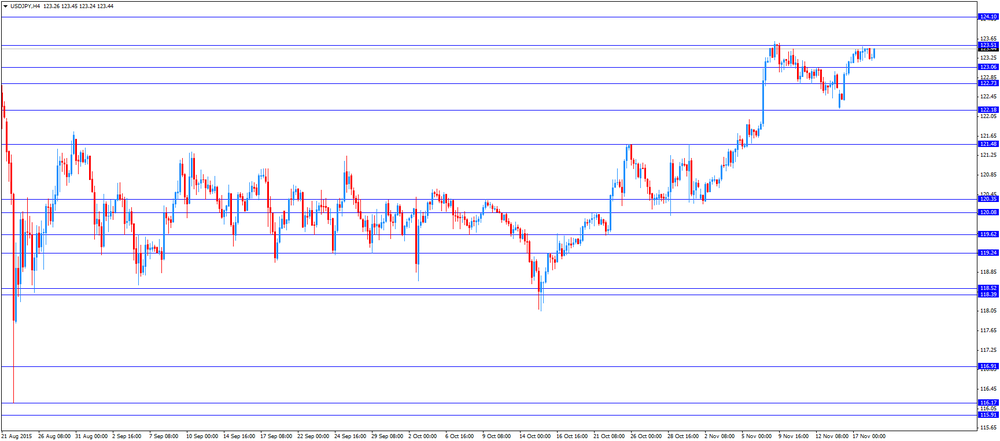Click the 119.24 level price label
This screenshot has height=441, width=1000.
(x=988, y=253)
